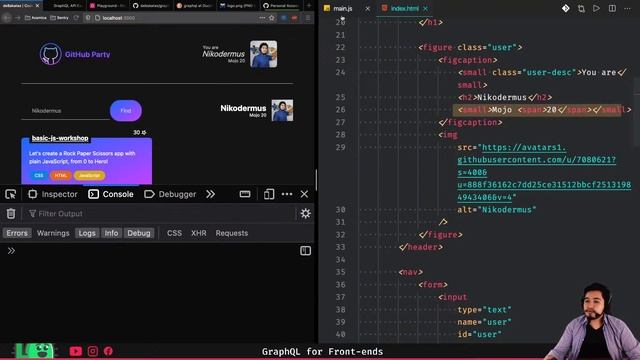Switch to the Personal Access browser tab
The image size is (640, 360).
(x=282, y=6)
